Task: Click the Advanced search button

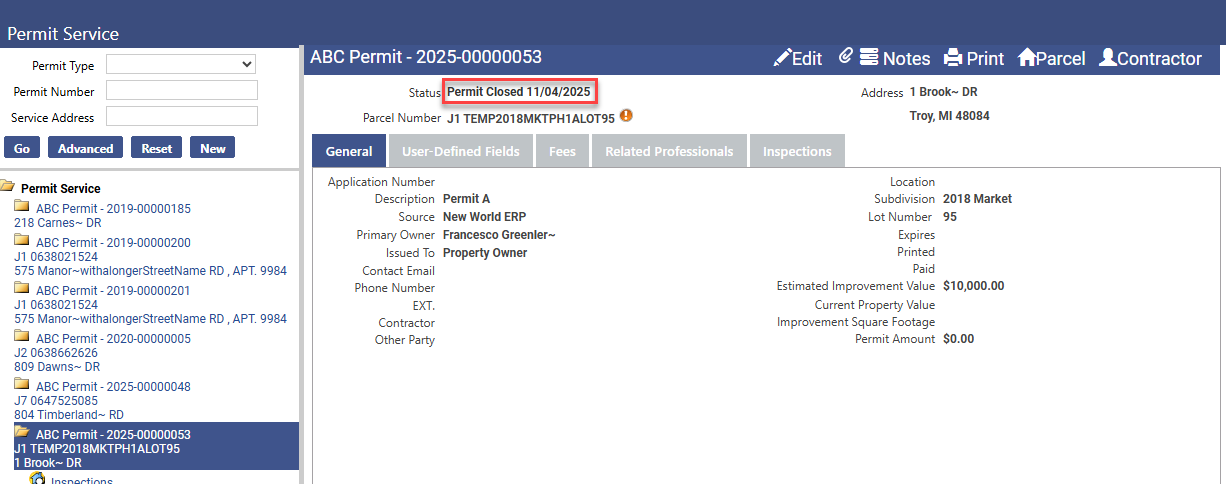Action: point(85,148)
